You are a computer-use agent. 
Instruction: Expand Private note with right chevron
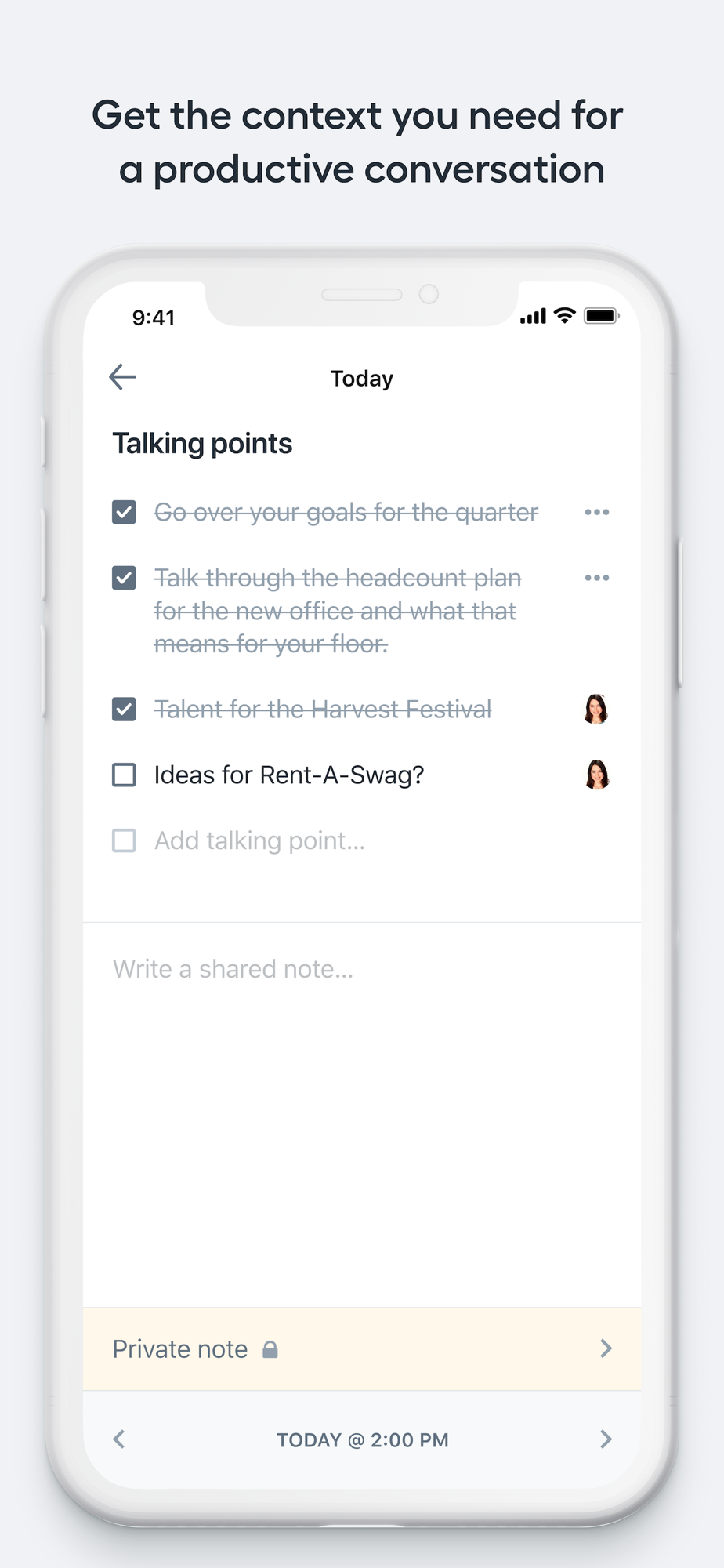coord(606,1348)
